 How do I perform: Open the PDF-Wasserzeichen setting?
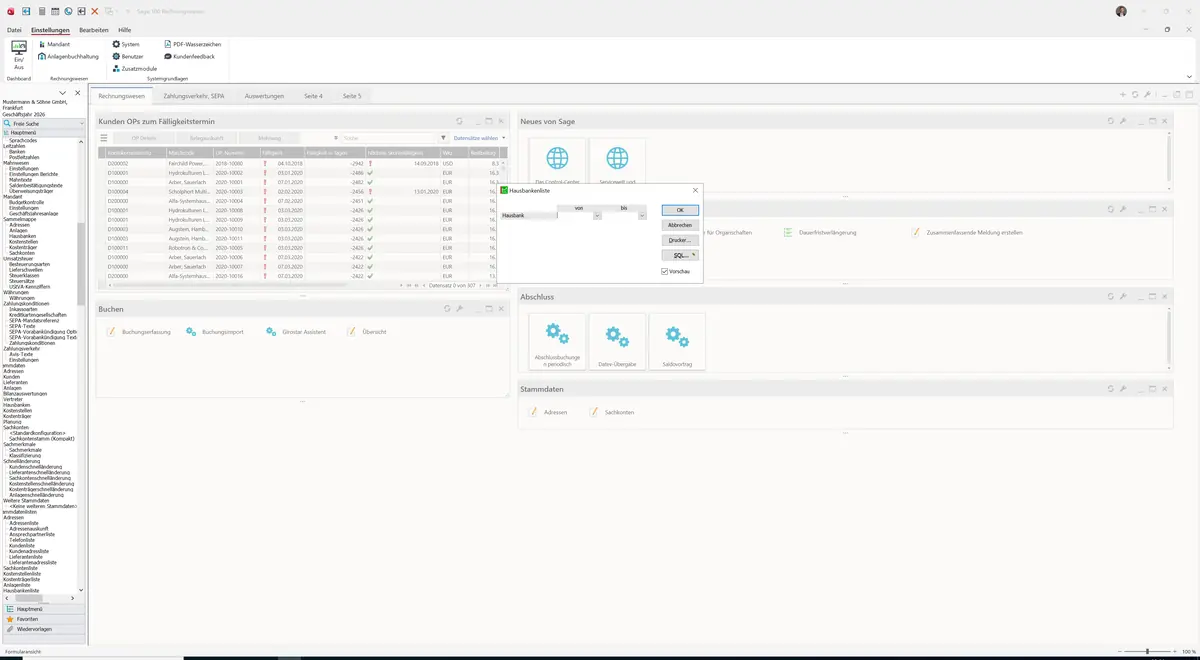(x=192, y=45)
